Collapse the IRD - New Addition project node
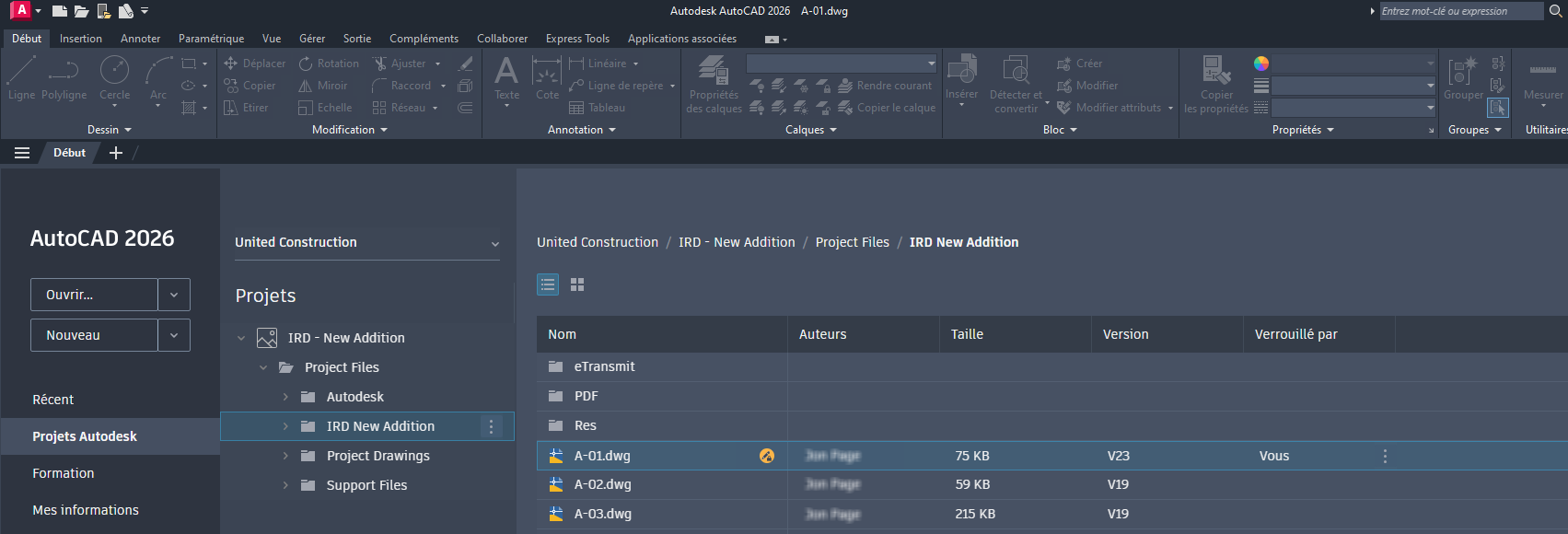Image resolution: width=1568 pixels, height=534 pixels. click(241, 338)
